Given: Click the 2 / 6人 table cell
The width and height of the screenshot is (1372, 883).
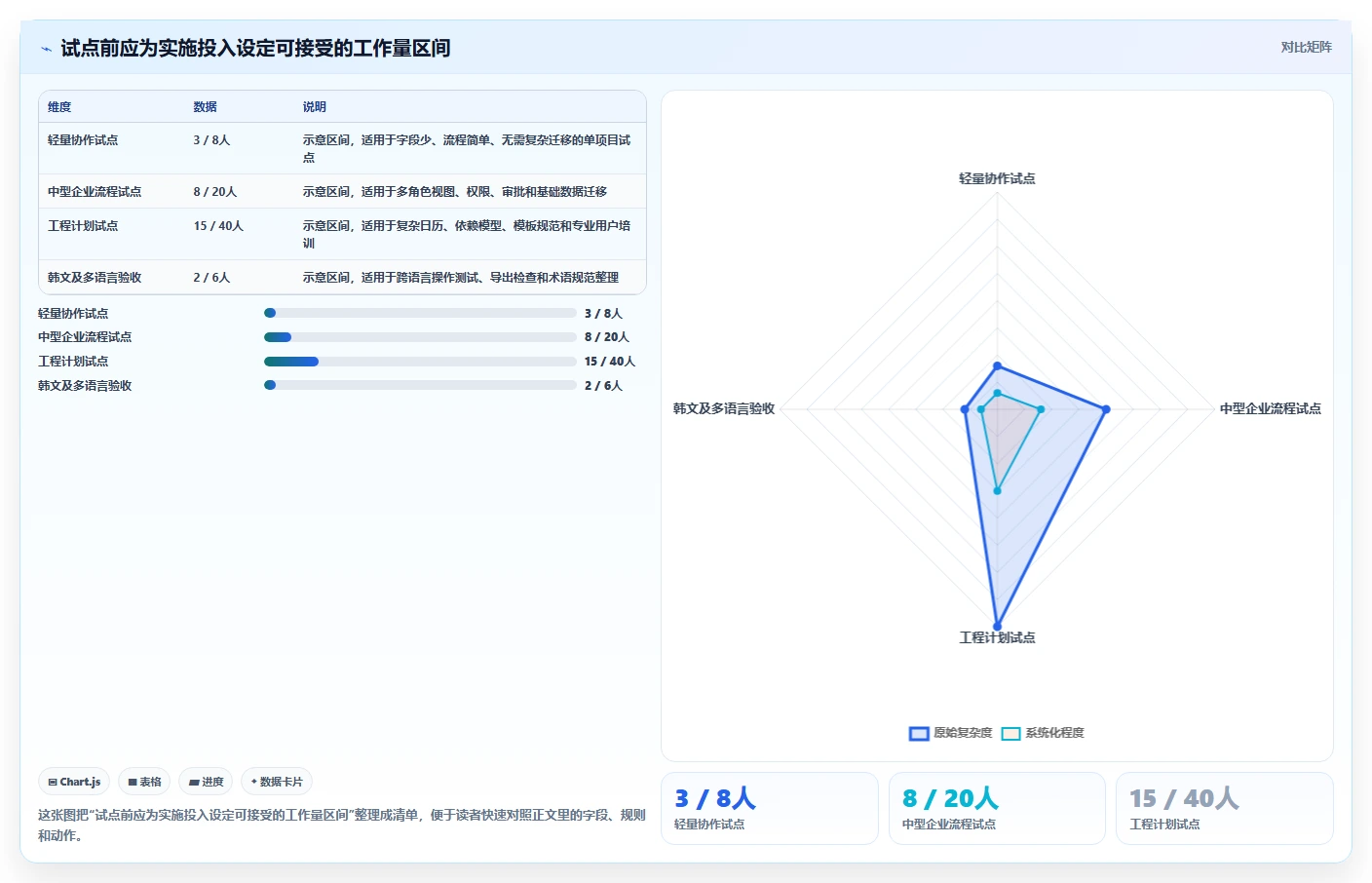Looking at the screenshot, I should [211, 278].
